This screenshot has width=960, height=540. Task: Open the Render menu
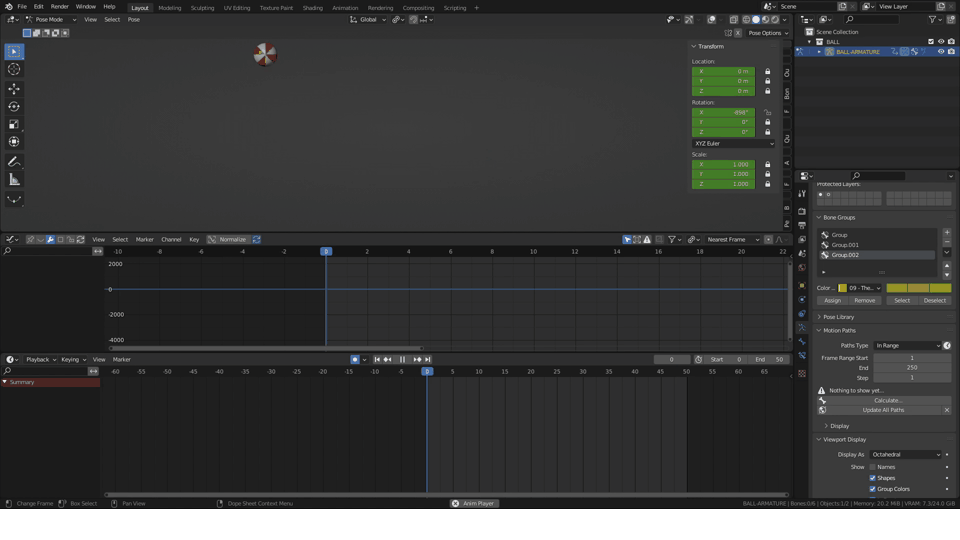[x=59, y=7]
